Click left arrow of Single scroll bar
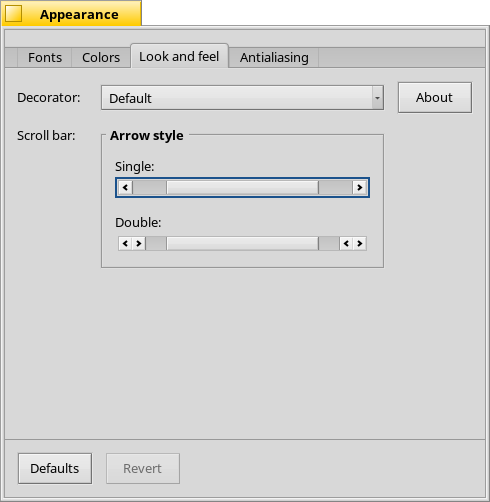 click(x=125, y=187)
